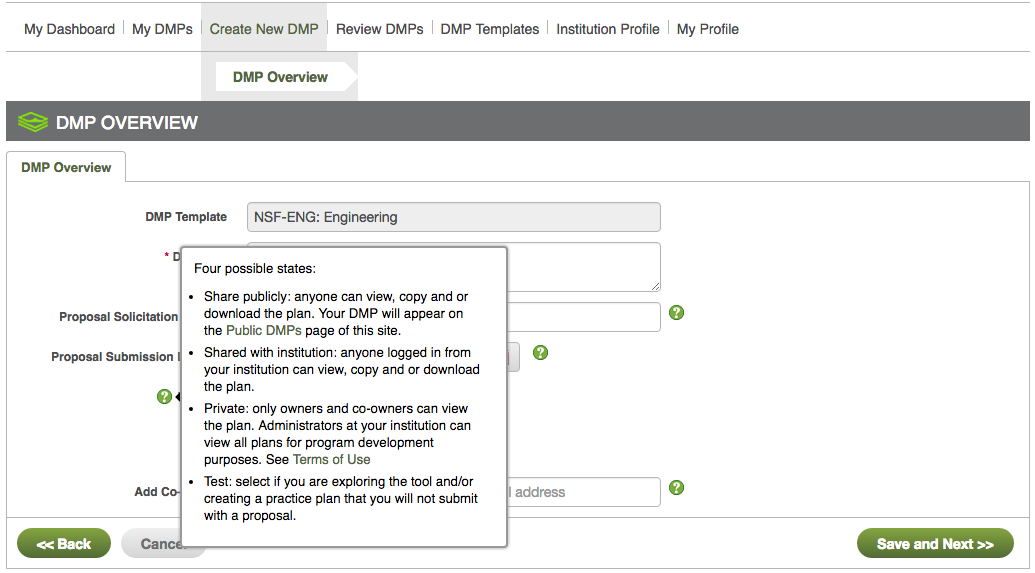Screen dimensions: 1035x573
Task: Open Review DMPs in navigation bar
Action: point(379,29)
